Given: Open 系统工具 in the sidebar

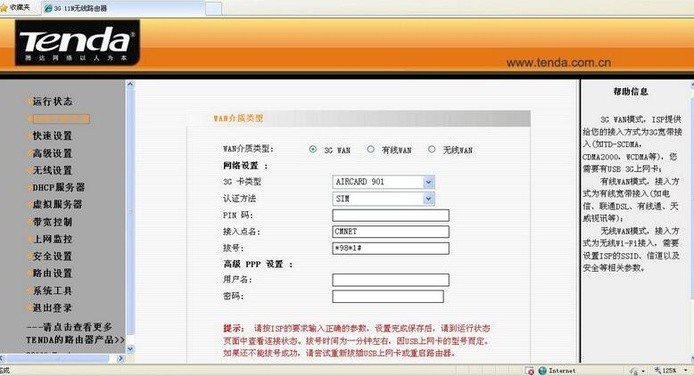Looking at the screenshot, I should coord(52,291).
